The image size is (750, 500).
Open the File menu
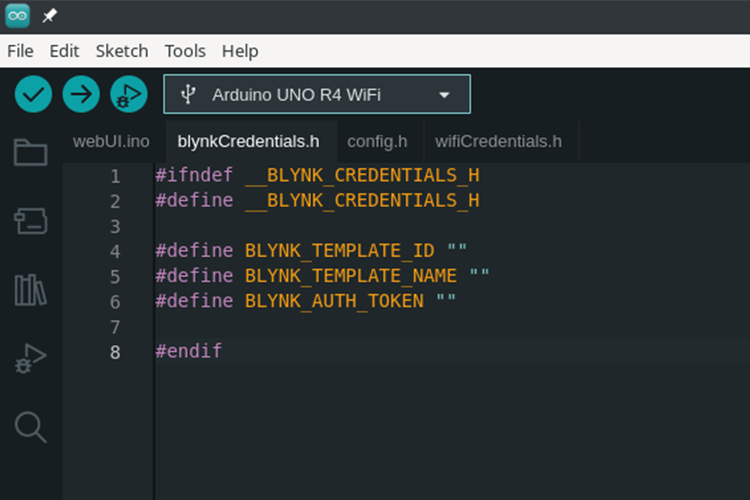click(x=20, y=51)
